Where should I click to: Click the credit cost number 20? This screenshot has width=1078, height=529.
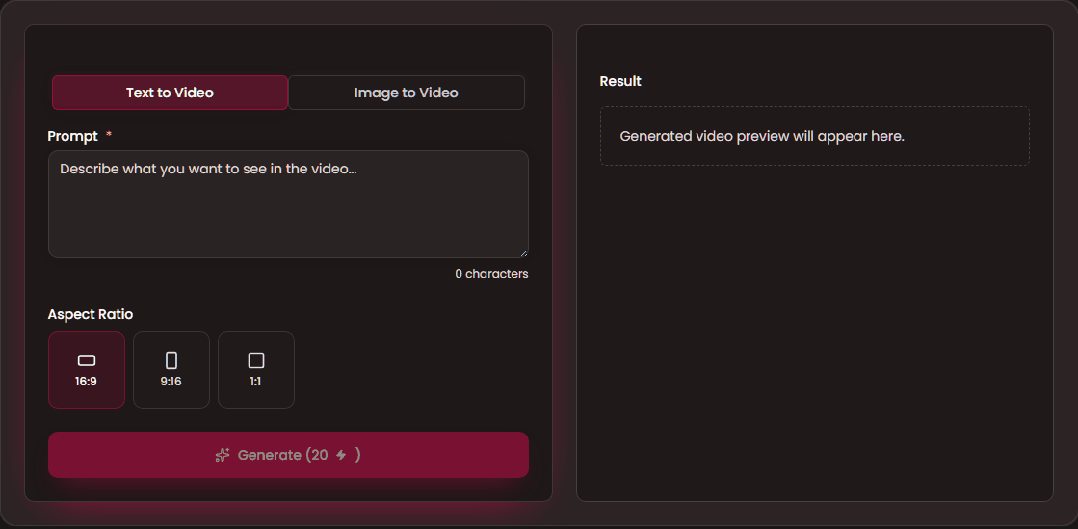319,455
